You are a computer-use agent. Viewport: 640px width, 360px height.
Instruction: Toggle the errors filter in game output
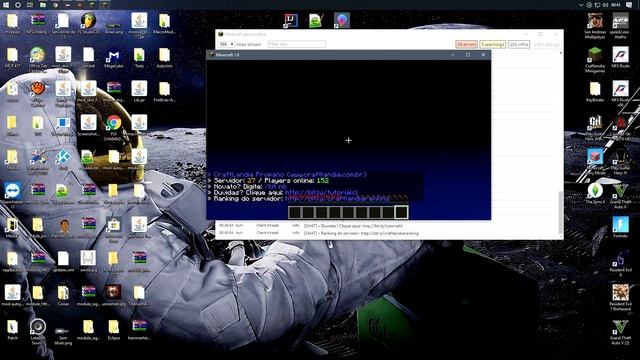click(466, 44)
